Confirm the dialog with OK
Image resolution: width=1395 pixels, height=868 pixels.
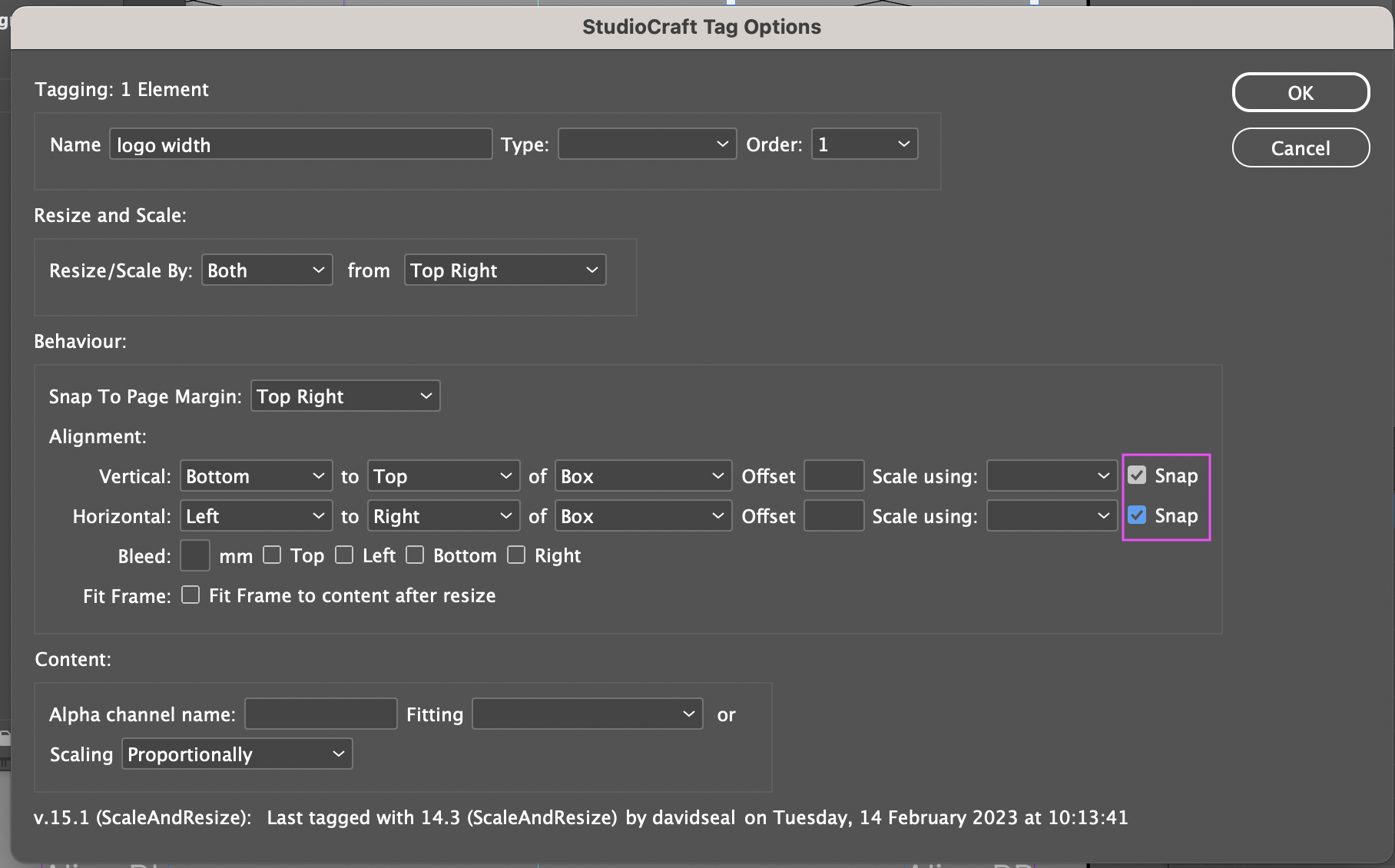[x=1301, y=93]
